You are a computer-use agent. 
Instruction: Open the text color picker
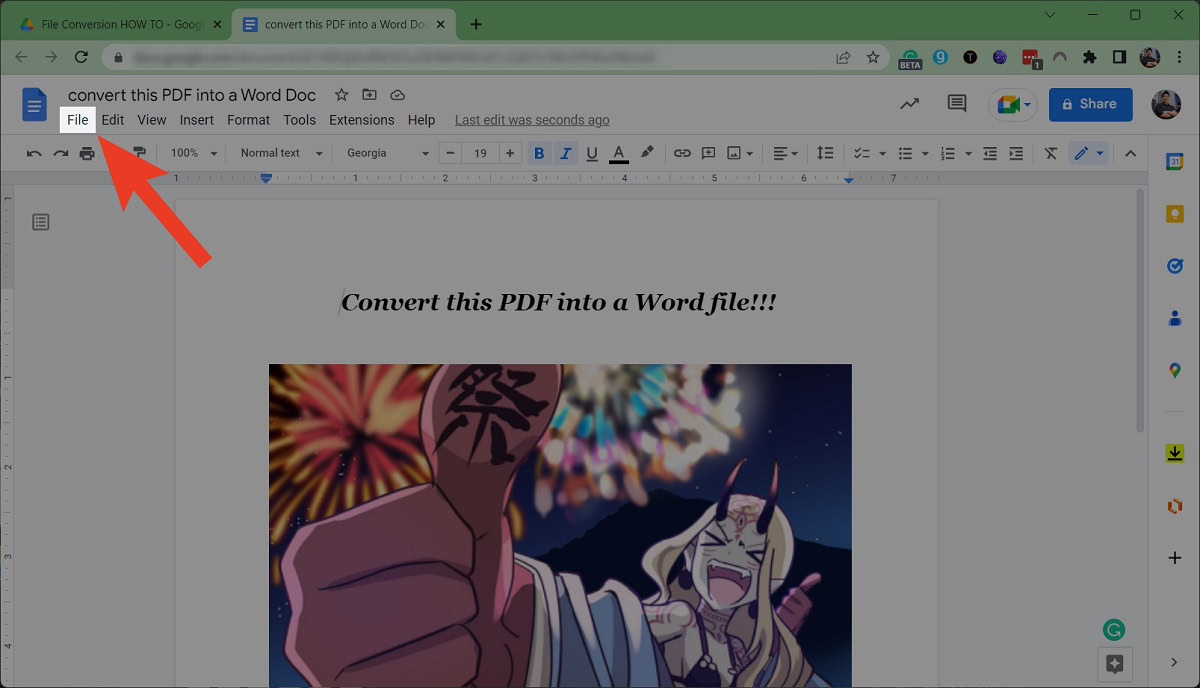pyautogui.click(x=619, y=153)
